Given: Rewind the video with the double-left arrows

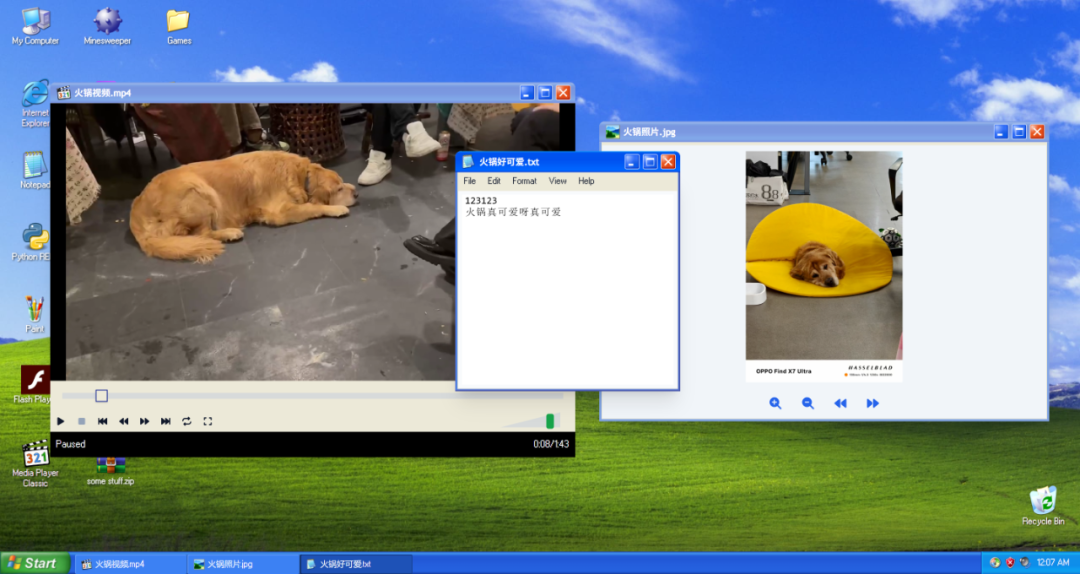Looking at the screenshot, I should (124, 421).
